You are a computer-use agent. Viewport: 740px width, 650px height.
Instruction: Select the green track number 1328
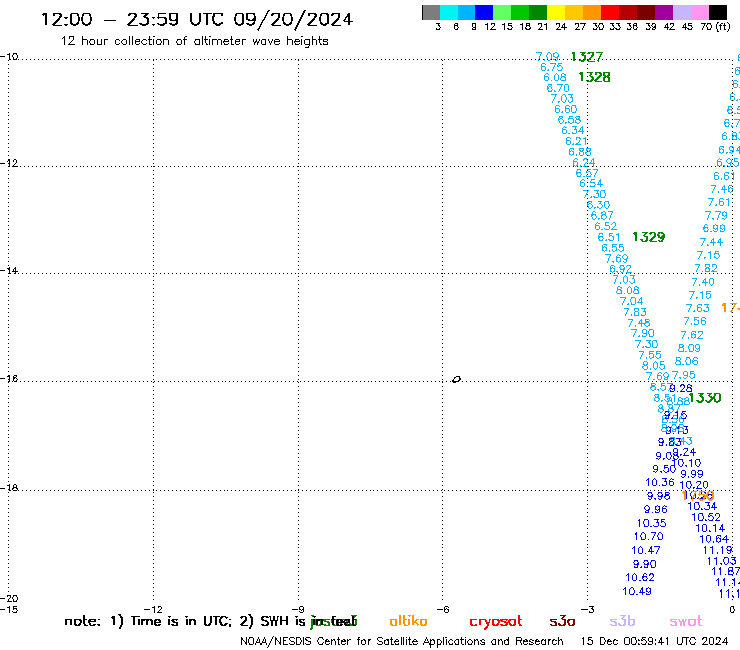(594, 77)
